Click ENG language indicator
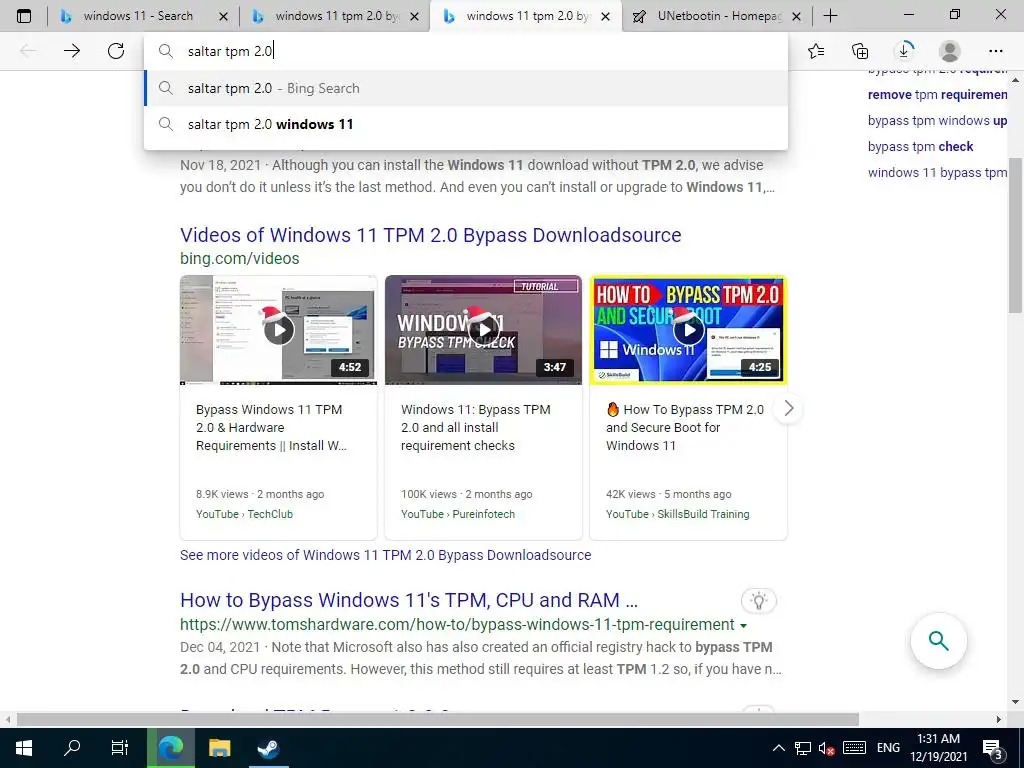1024x768 pixels. coord(888,748)
